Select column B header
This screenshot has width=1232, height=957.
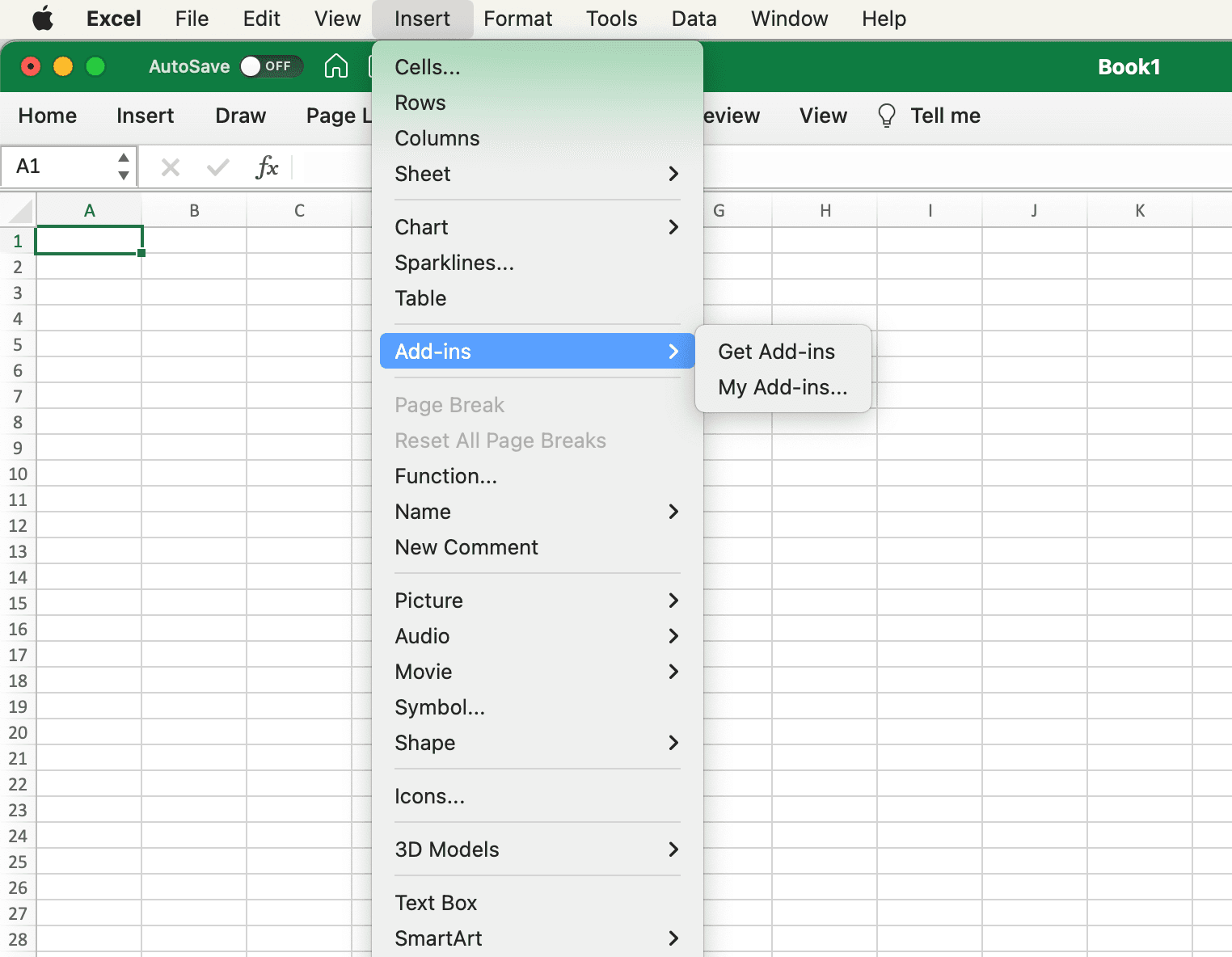point(195,211)
